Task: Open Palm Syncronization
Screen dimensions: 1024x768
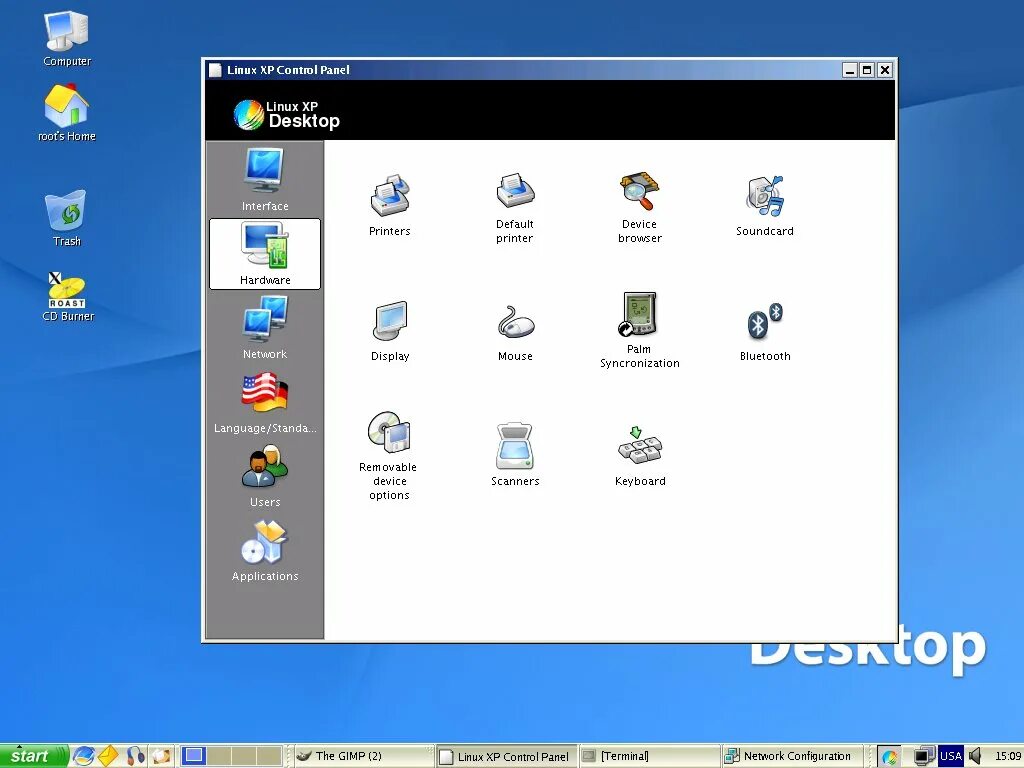Action: coord(639,330)
